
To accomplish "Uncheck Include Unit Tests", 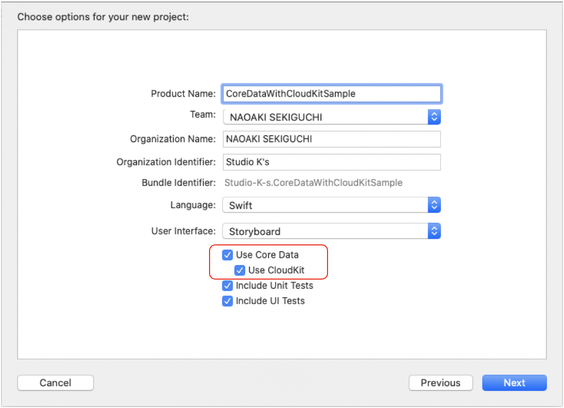I will pyautogui.click(x=227, y=286).
